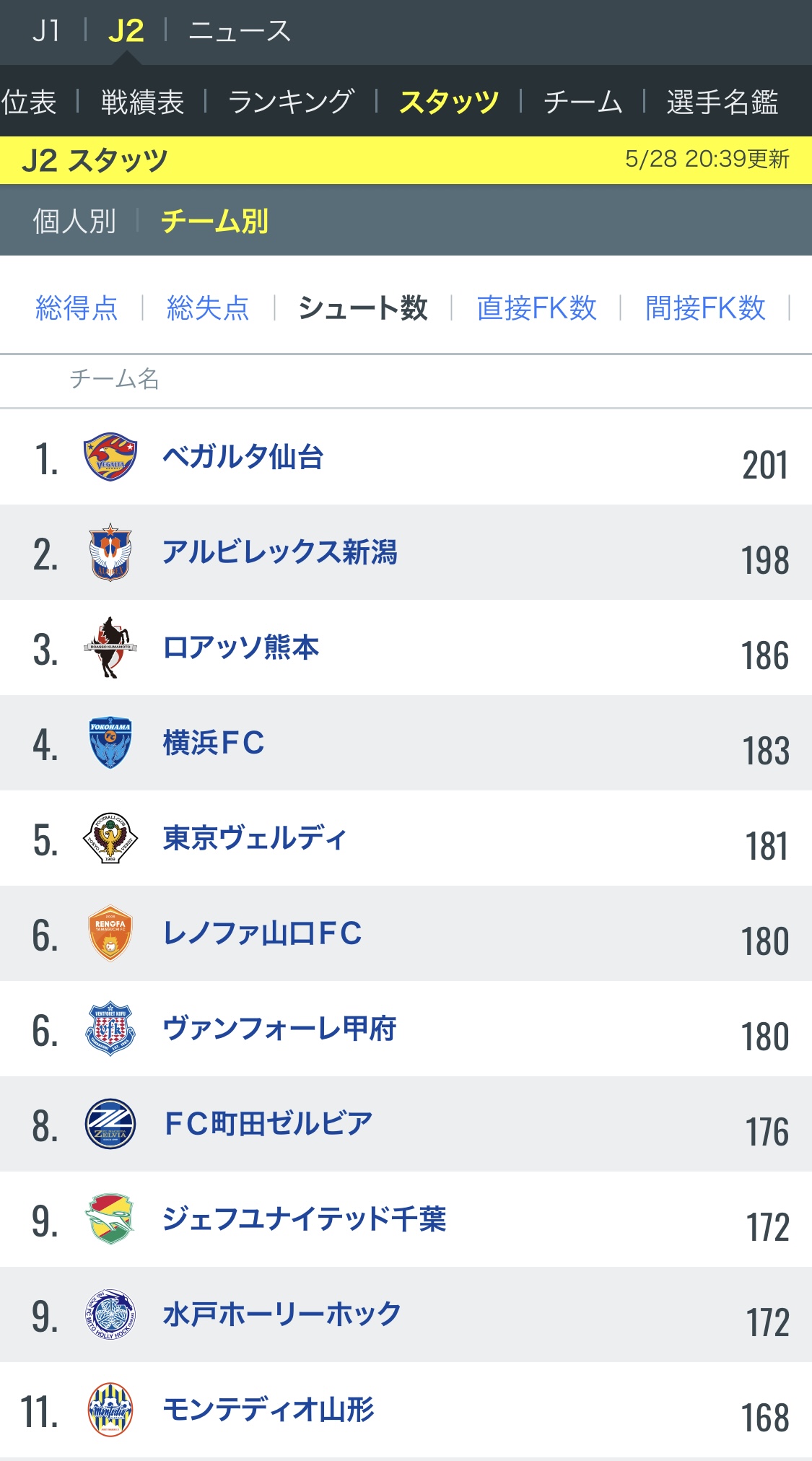Open the ランキング menu item
Image resolution: width=812 pixels, height=1461 pixels.
pyautogui.click(x=291, y=102)
